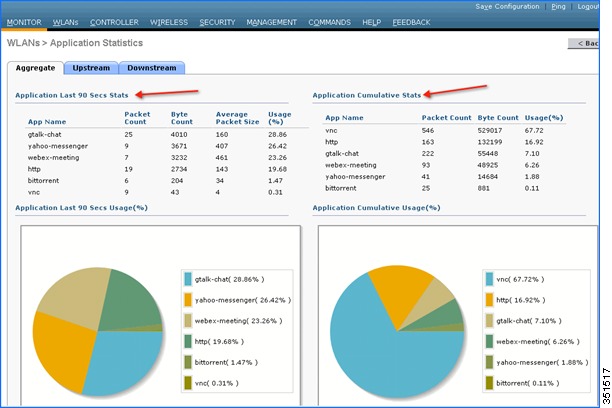Click the http row name in Cumulative Stats table
The image size is (612, 408).
point(331,142)
